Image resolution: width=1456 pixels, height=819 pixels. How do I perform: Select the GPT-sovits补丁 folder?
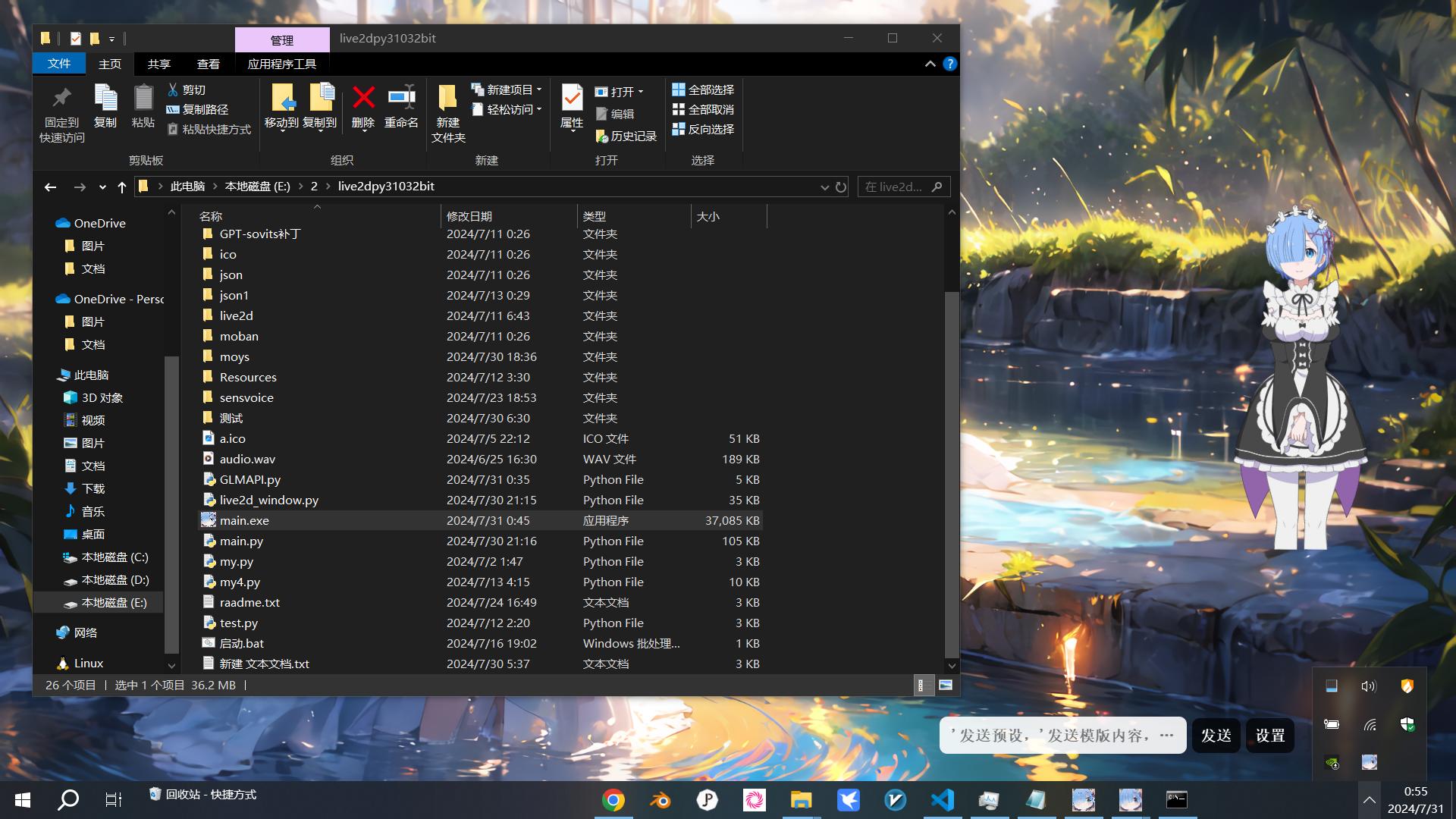click(481, 234)
